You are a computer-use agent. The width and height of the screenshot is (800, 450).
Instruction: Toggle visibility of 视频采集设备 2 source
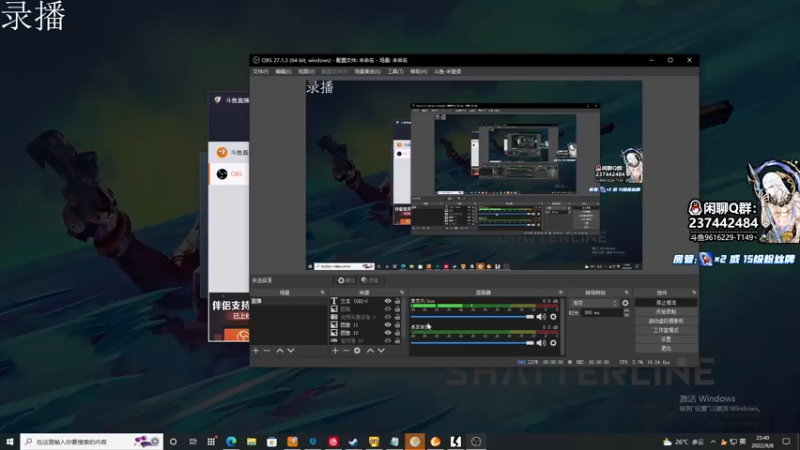[388, 317]
